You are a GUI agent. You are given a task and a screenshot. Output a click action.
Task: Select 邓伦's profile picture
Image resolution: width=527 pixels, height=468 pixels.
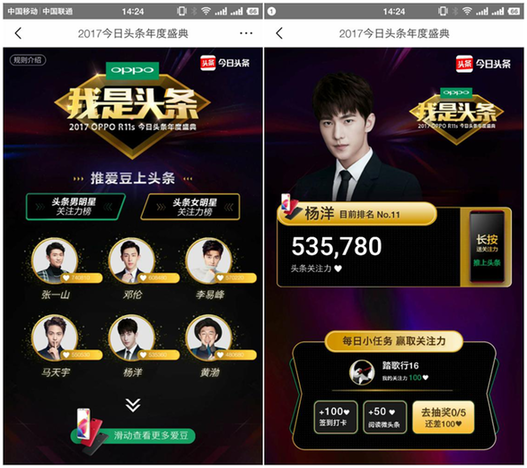tap(132, 260)
